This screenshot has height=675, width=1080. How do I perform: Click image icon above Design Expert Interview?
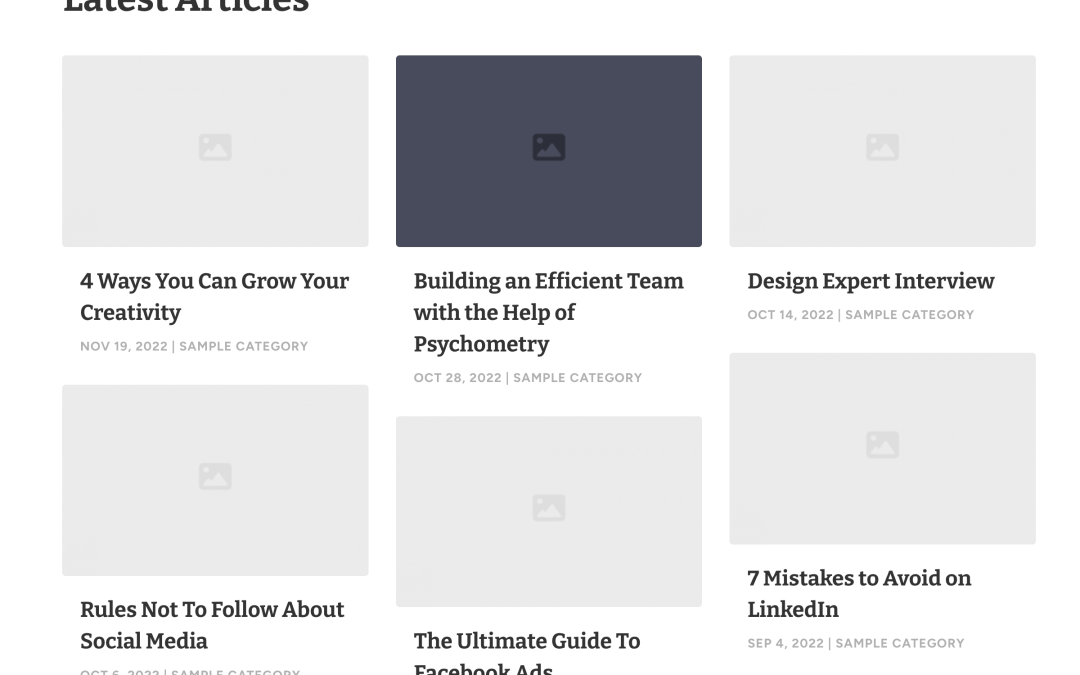pyautogui.click(x=882, y=147)
